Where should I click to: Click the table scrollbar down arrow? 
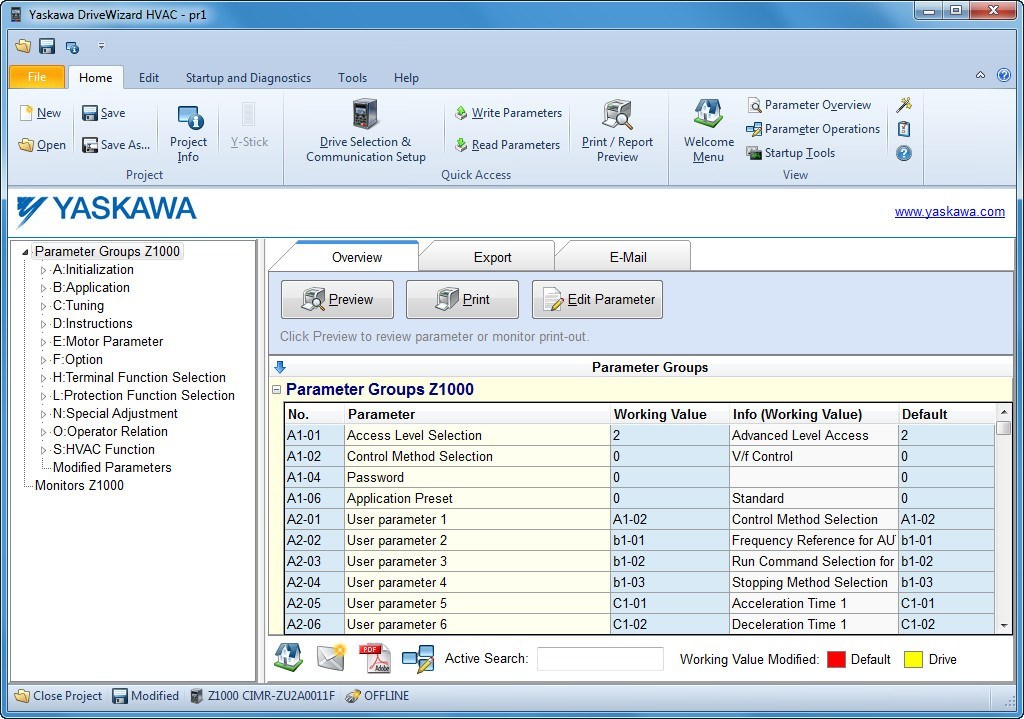tap(1004, 625)
